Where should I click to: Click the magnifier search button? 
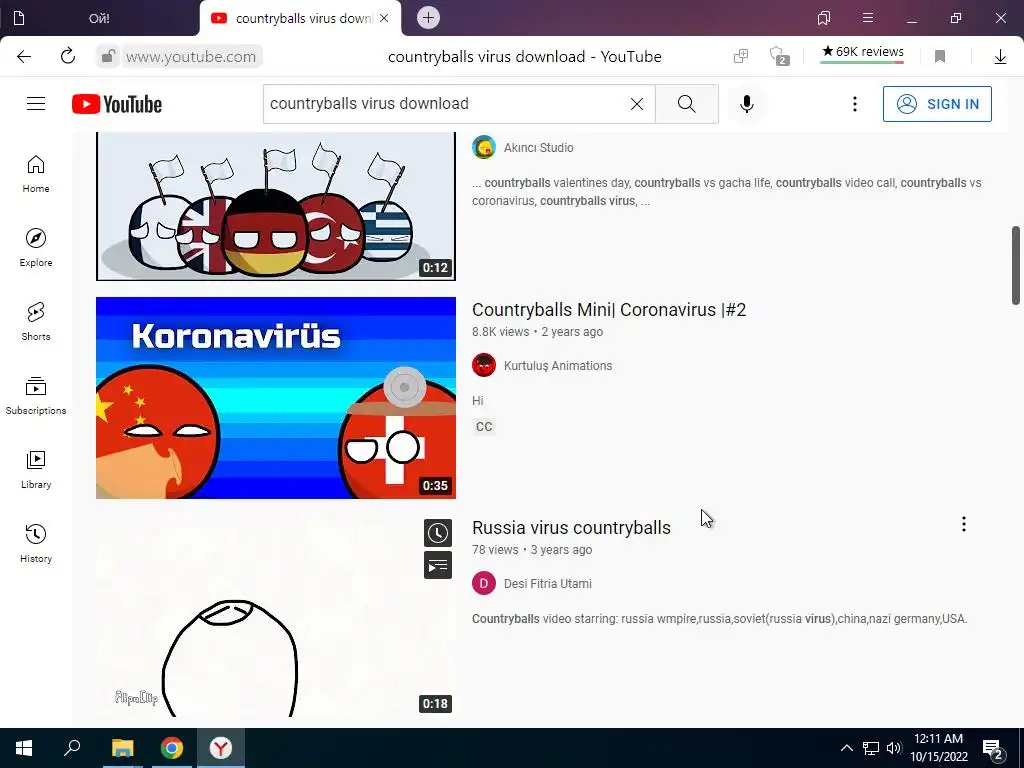[686, 104]
